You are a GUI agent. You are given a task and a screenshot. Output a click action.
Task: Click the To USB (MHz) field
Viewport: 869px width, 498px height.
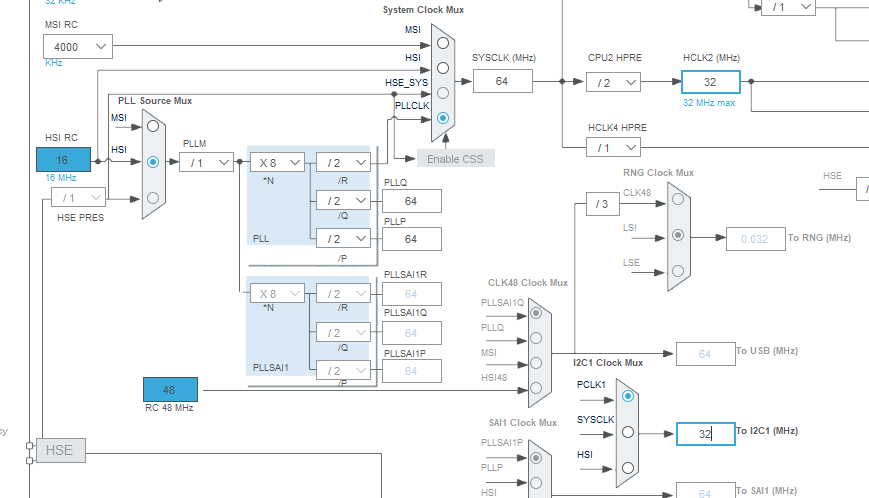[x=706, y=354]
